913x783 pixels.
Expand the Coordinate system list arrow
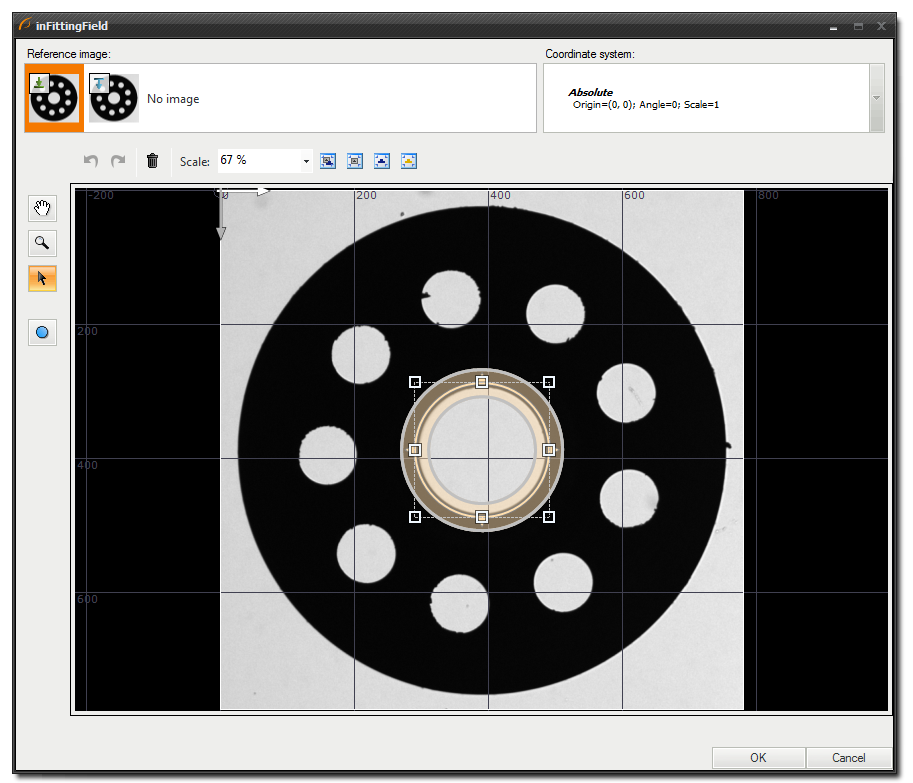click(877, 98)
